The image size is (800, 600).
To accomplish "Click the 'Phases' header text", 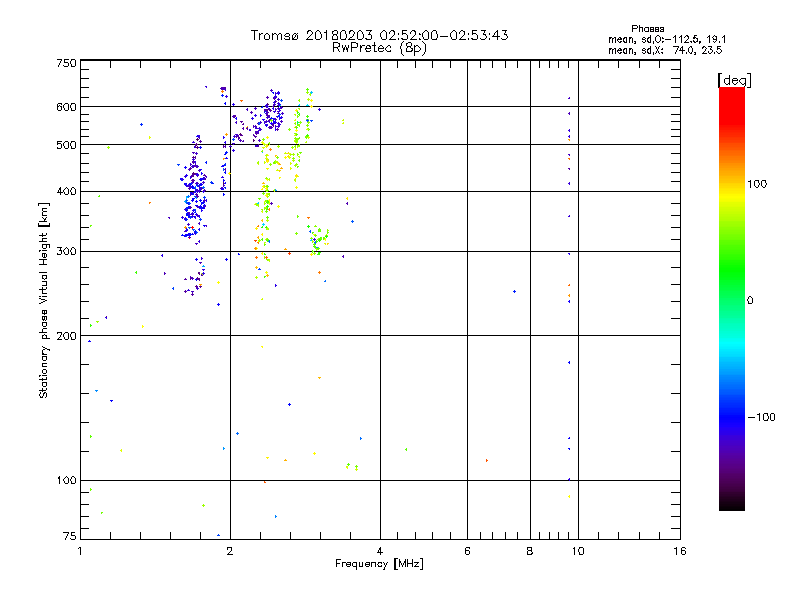I will (x=647, y=29).
